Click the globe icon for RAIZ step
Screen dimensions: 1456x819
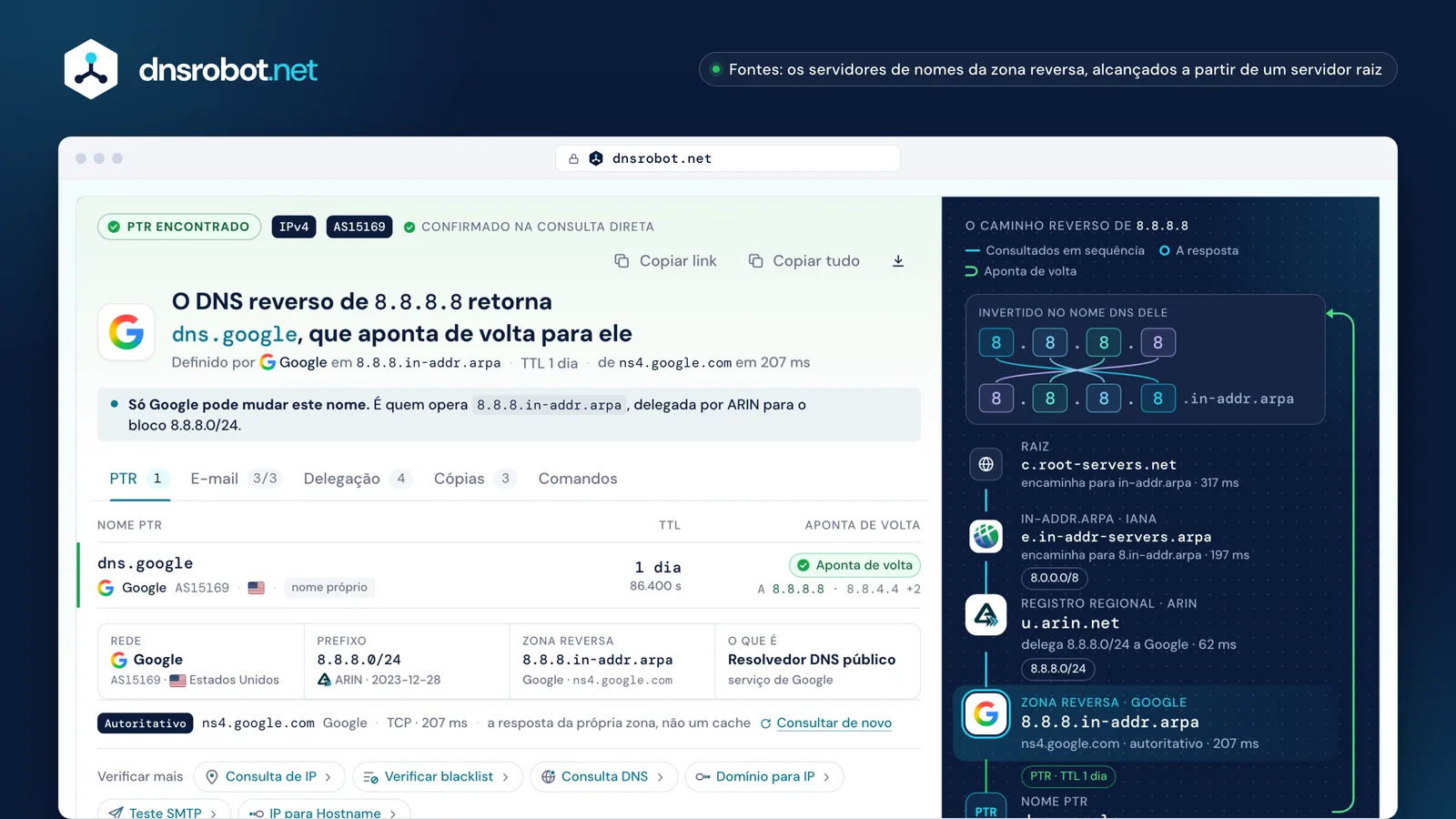click(986, 464)
